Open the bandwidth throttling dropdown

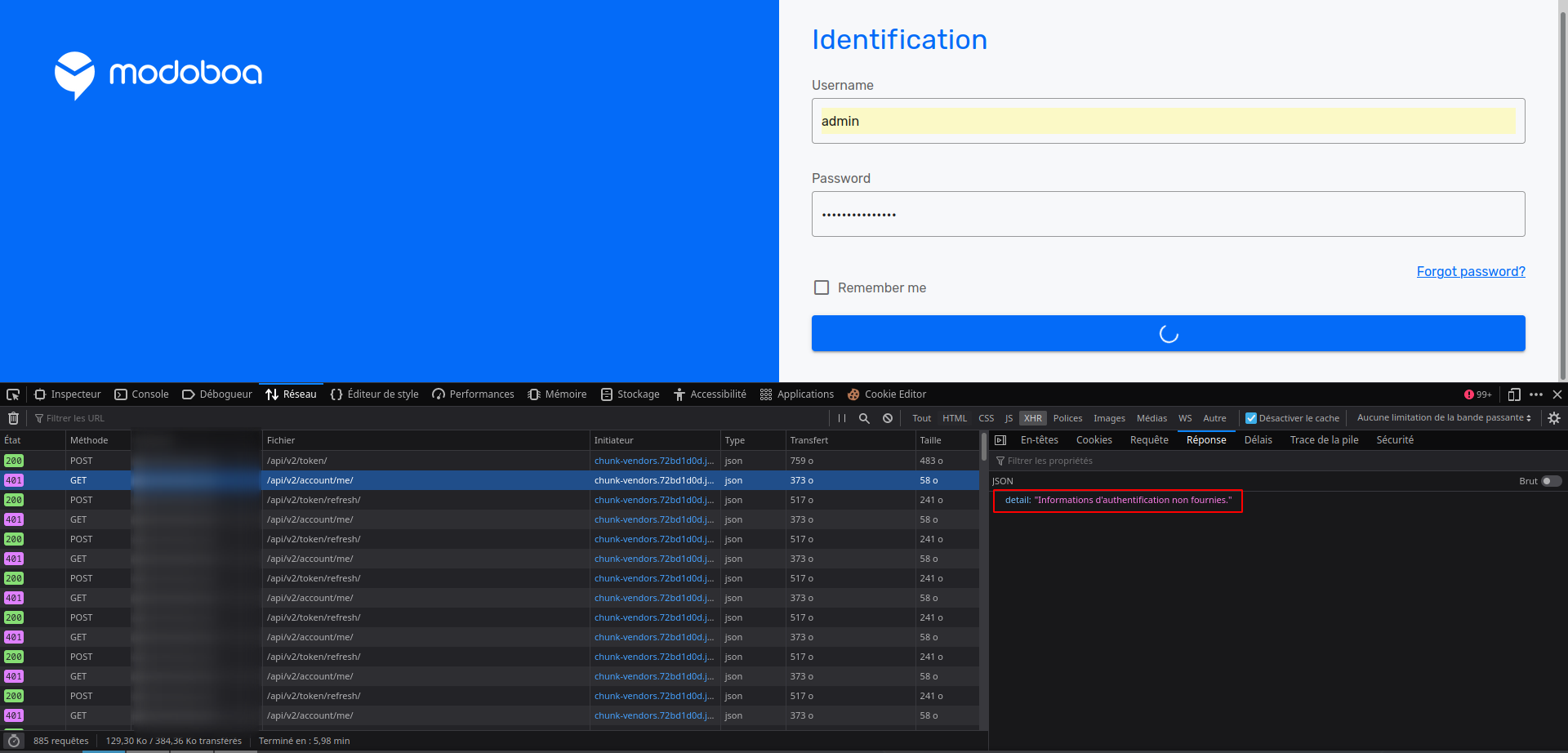1443,417
